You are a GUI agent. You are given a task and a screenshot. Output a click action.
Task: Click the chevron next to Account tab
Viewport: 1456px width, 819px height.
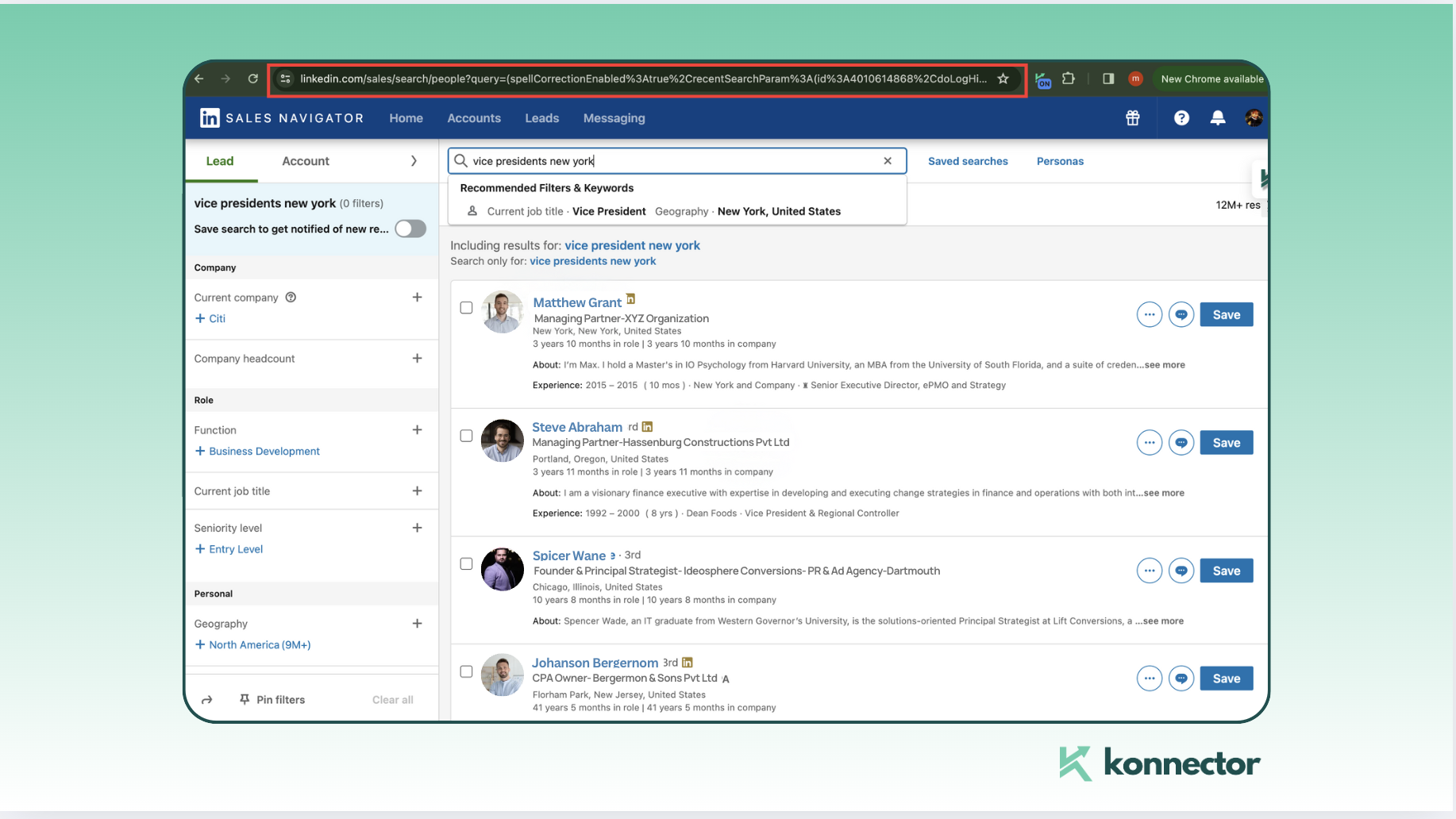tap(414, 161)
